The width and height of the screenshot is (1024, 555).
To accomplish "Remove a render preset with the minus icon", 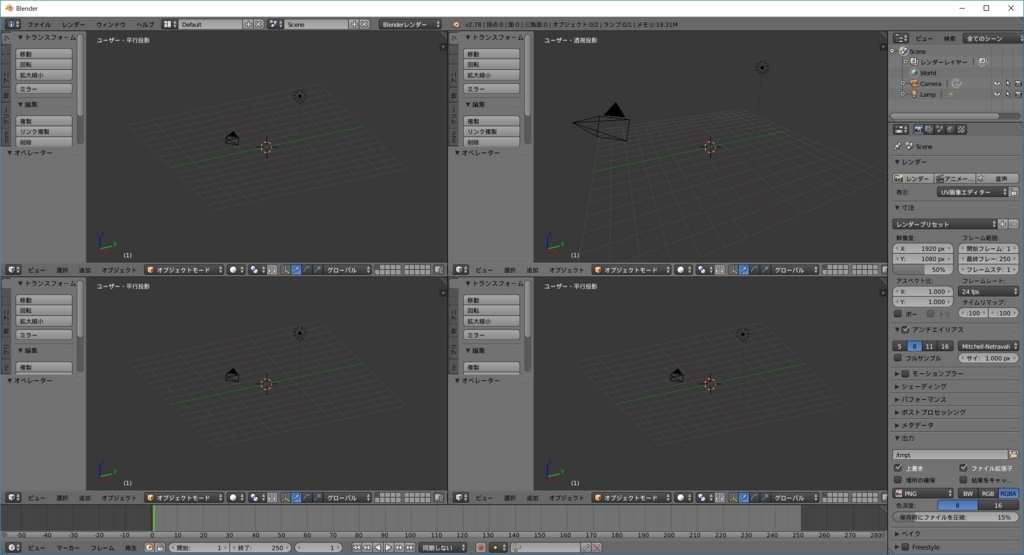I will pyautogui.click(x=1014, y=224).
